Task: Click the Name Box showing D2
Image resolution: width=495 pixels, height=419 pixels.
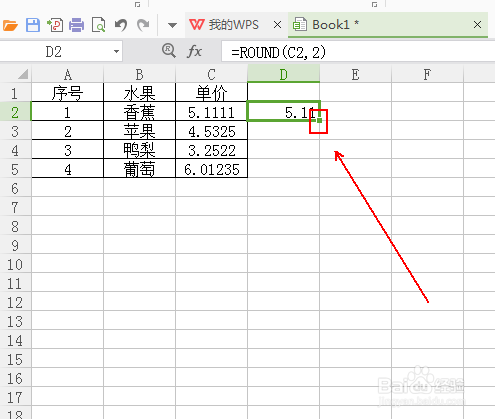Action: tap(55, 52)
